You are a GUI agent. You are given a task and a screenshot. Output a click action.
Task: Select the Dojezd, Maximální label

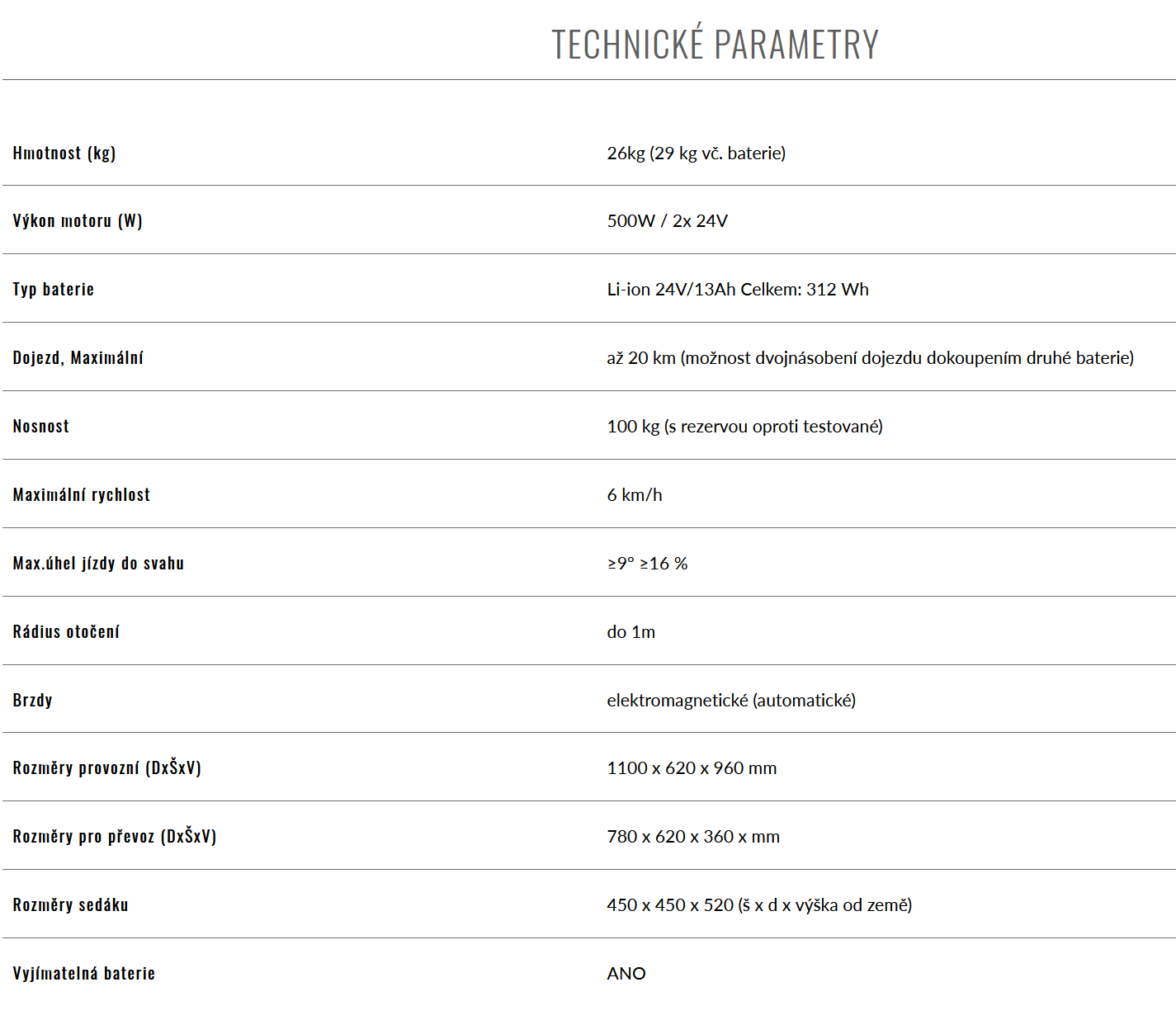(x=78, y=358)
